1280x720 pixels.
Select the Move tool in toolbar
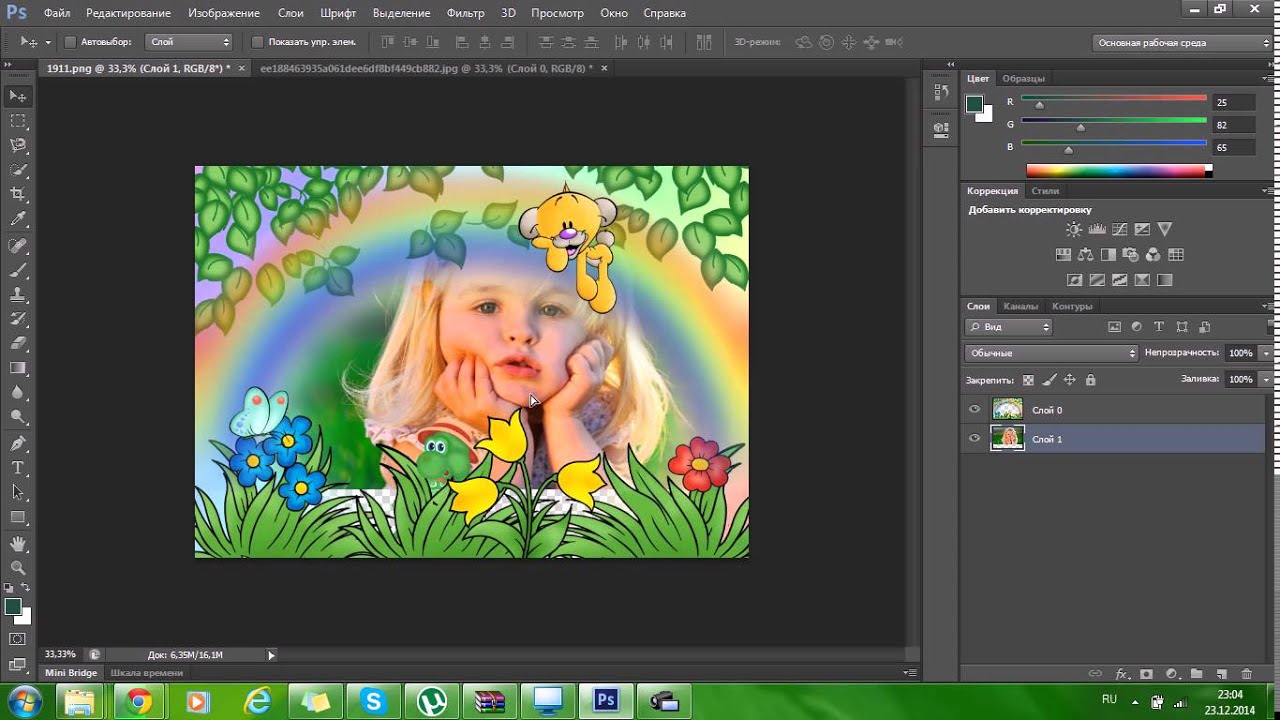18,96
